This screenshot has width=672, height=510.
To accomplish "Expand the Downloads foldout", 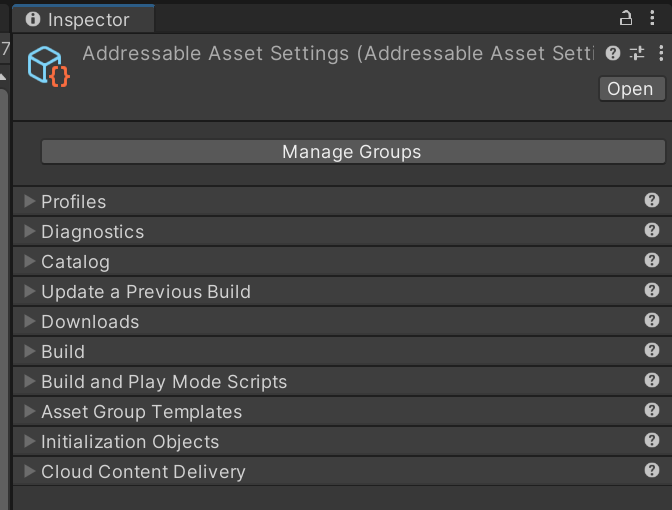I will 29,322.
